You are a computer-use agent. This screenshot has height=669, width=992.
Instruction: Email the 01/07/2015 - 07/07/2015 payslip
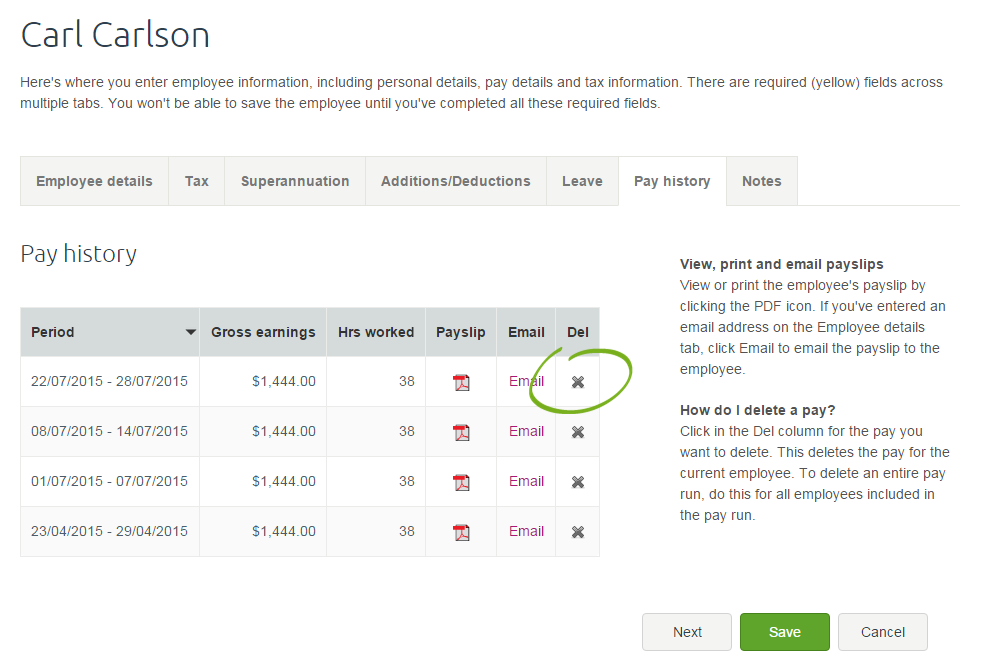526,481
